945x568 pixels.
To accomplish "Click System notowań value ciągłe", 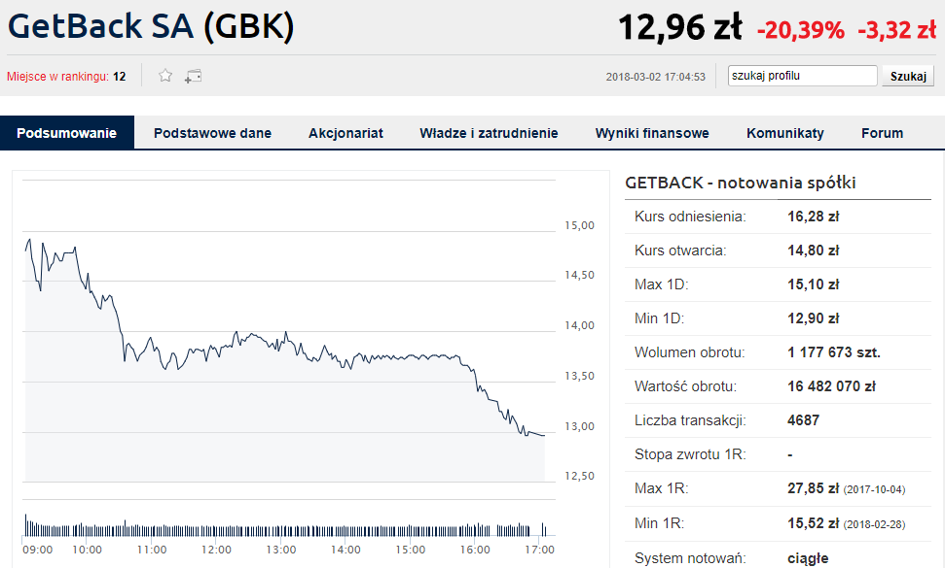I will point(808,558).
